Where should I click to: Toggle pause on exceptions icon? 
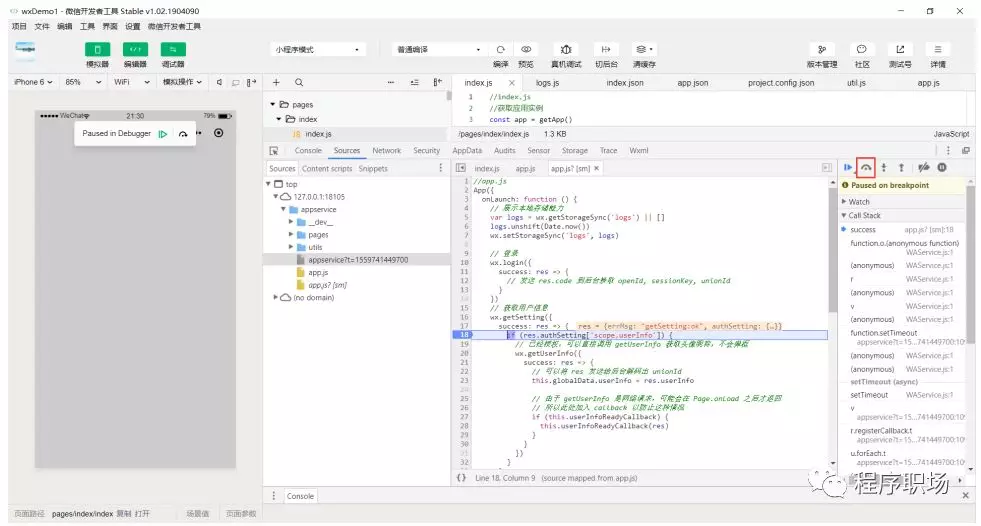point(942,167)
